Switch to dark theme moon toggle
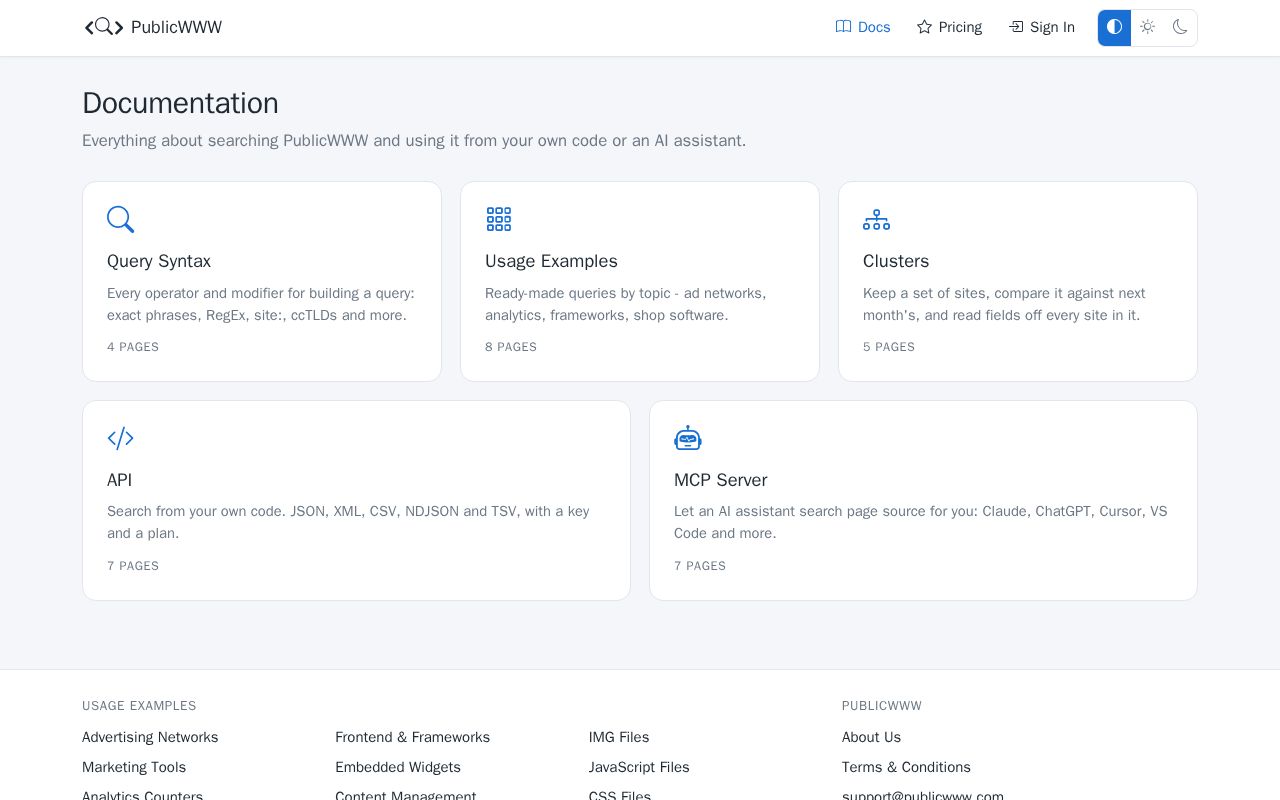 point(1180,27)
